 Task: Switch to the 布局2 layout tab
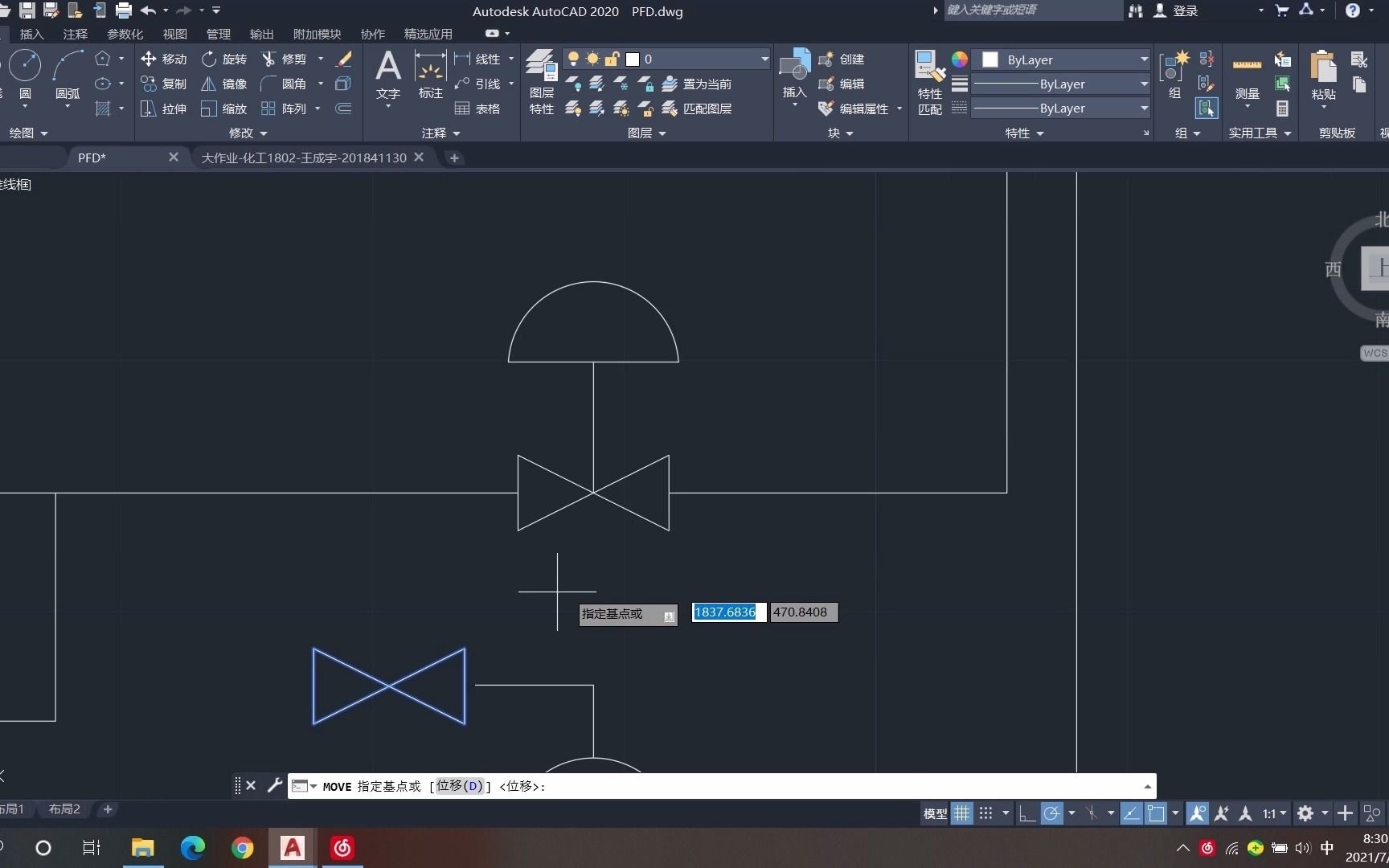point(64,809)
